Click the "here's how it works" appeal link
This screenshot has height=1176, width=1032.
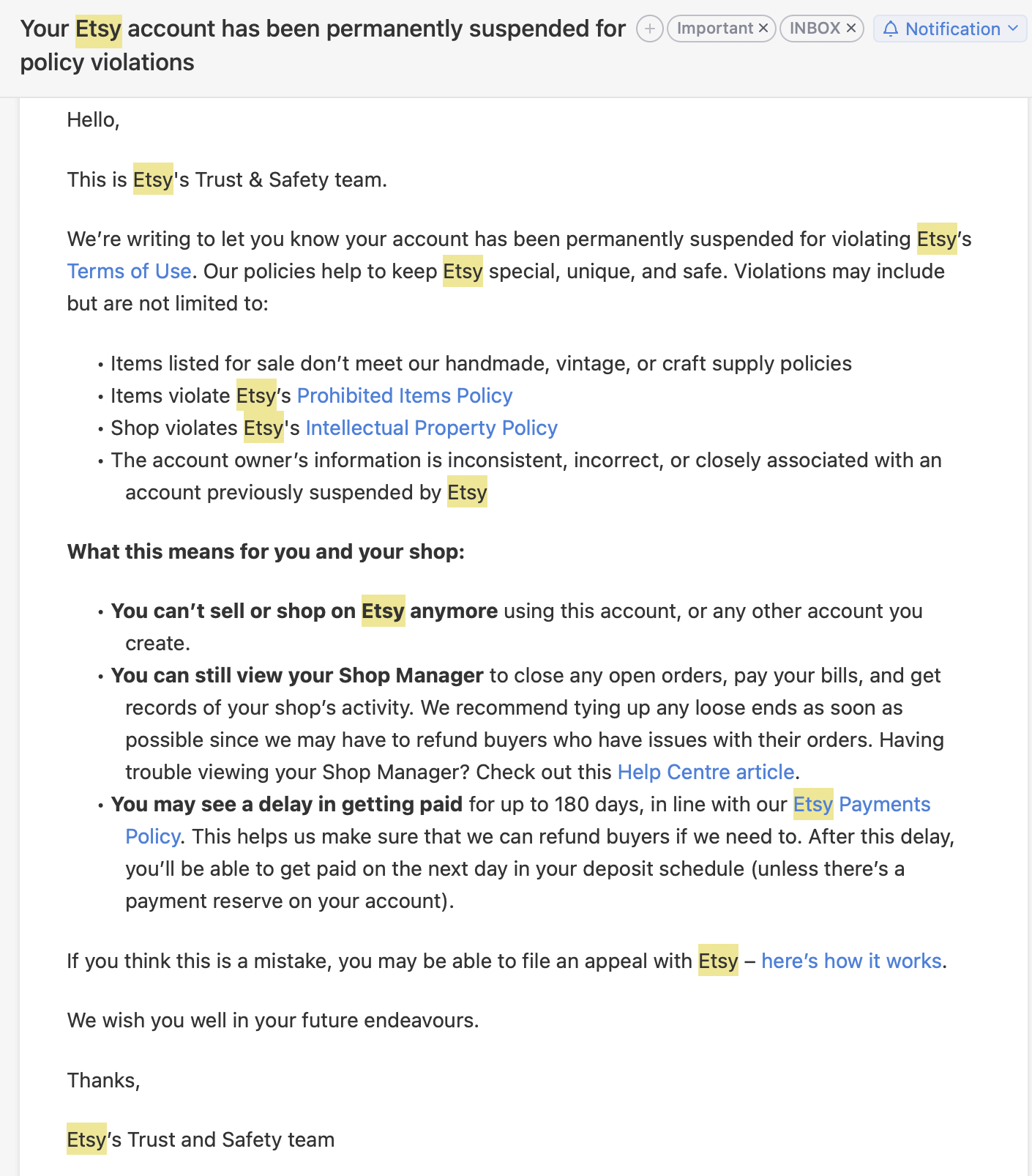[x=850, y=961]
